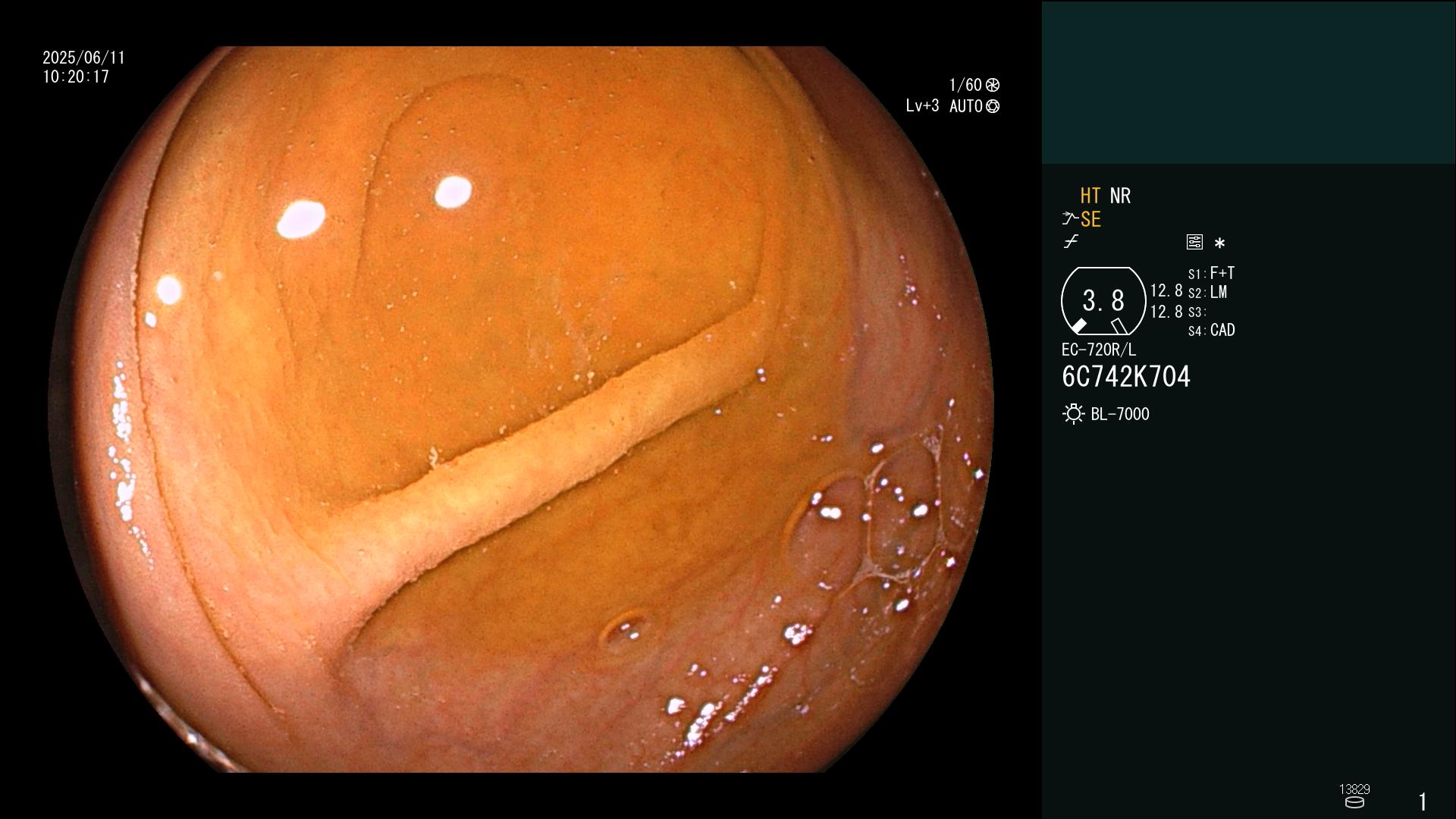Screen dimensions: 1456x819
Task: Click the 1/60 shutter speed value
Action: pos(965,85)
